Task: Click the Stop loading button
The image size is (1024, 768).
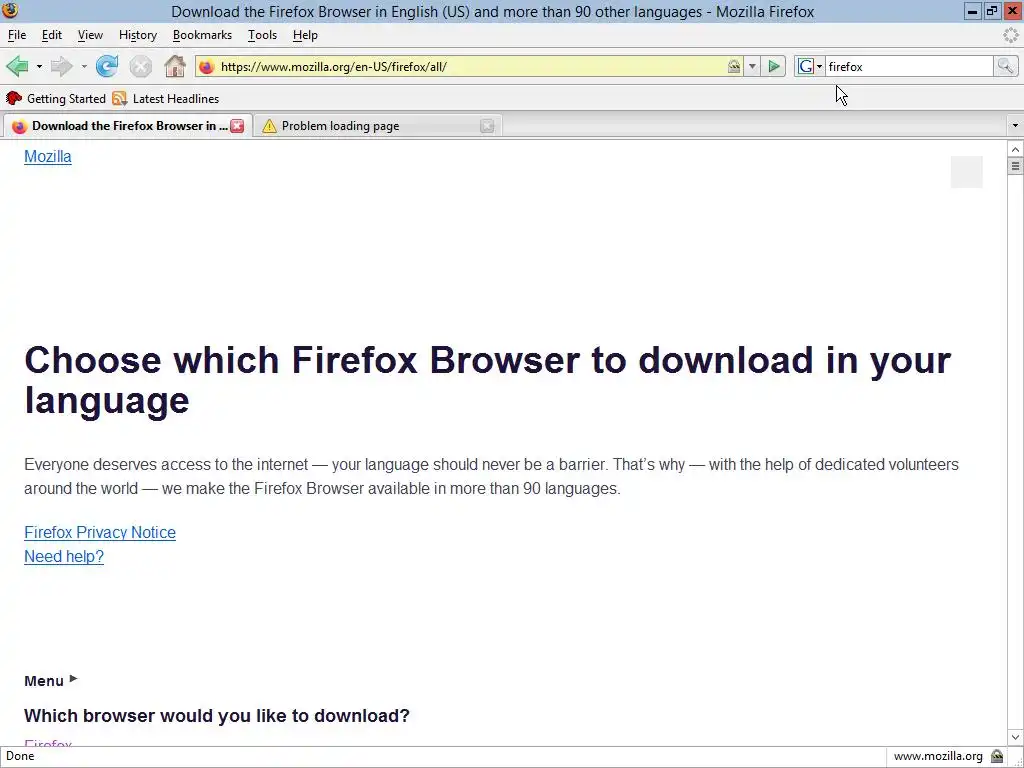Action: (140, 66)
